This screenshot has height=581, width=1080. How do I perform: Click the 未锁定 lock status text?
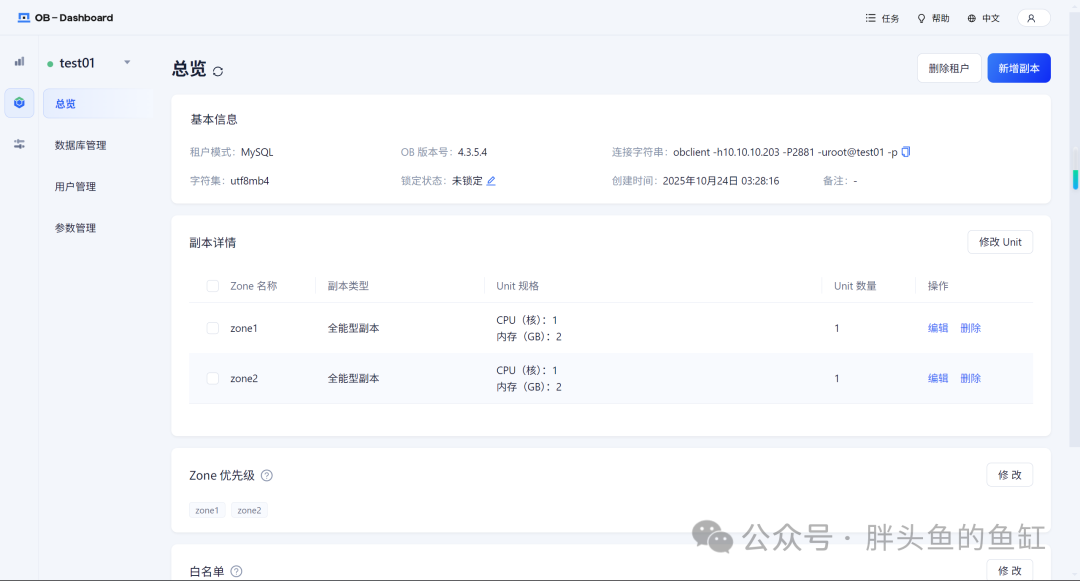tap(467, 181)
